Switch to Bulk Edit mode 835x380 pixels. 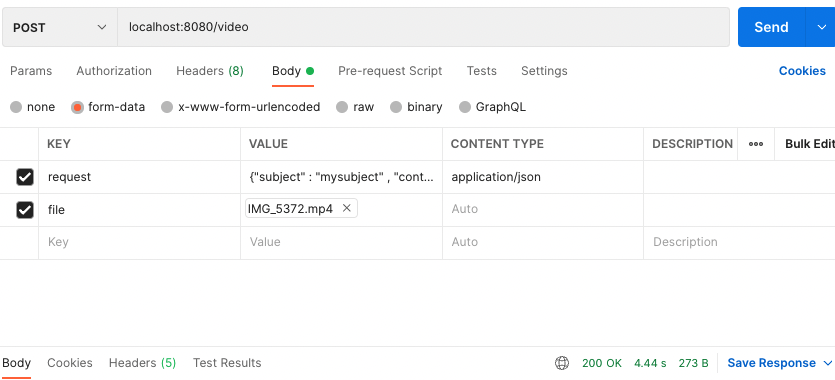[x=809, y=144]
